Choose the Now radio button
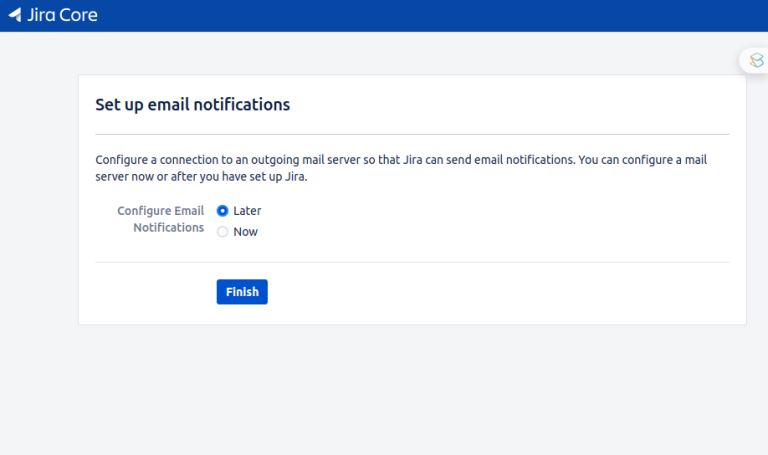Viewport: 768px width, 455px height. [222, 232]
